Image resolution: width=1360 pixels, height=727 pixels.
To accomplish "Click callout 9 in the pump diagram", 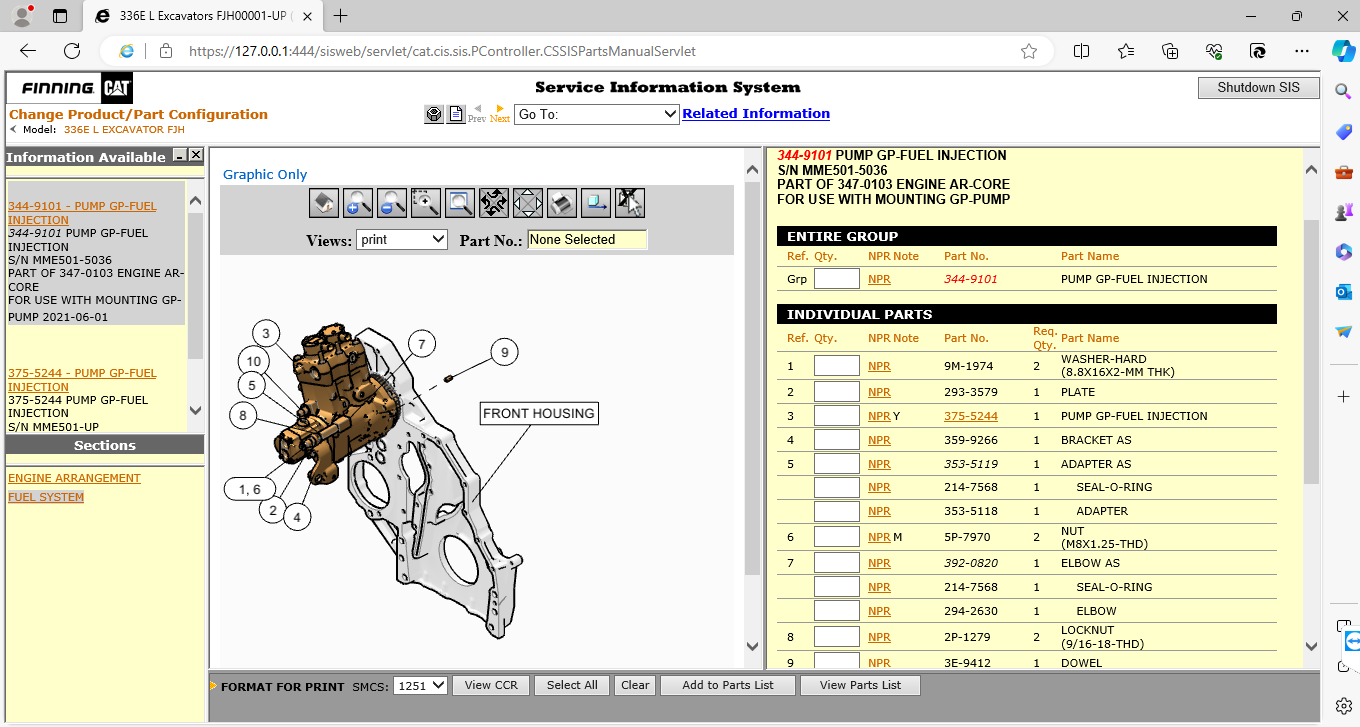I will [505, 352].
